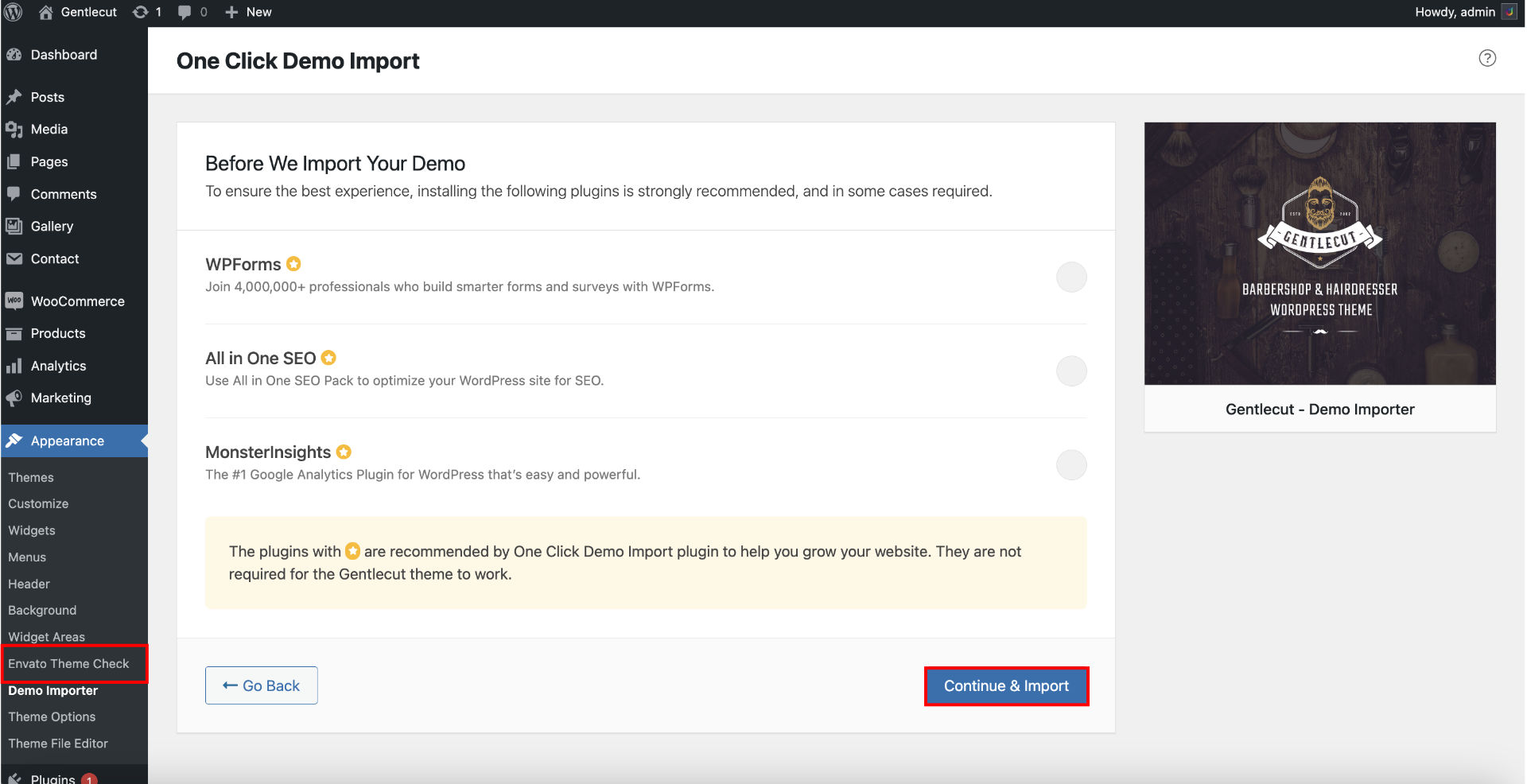Image resolution: width=1527 pixels, height=784 pixels.
Task: Click the Go Back button
Action: tap(261, 685)
